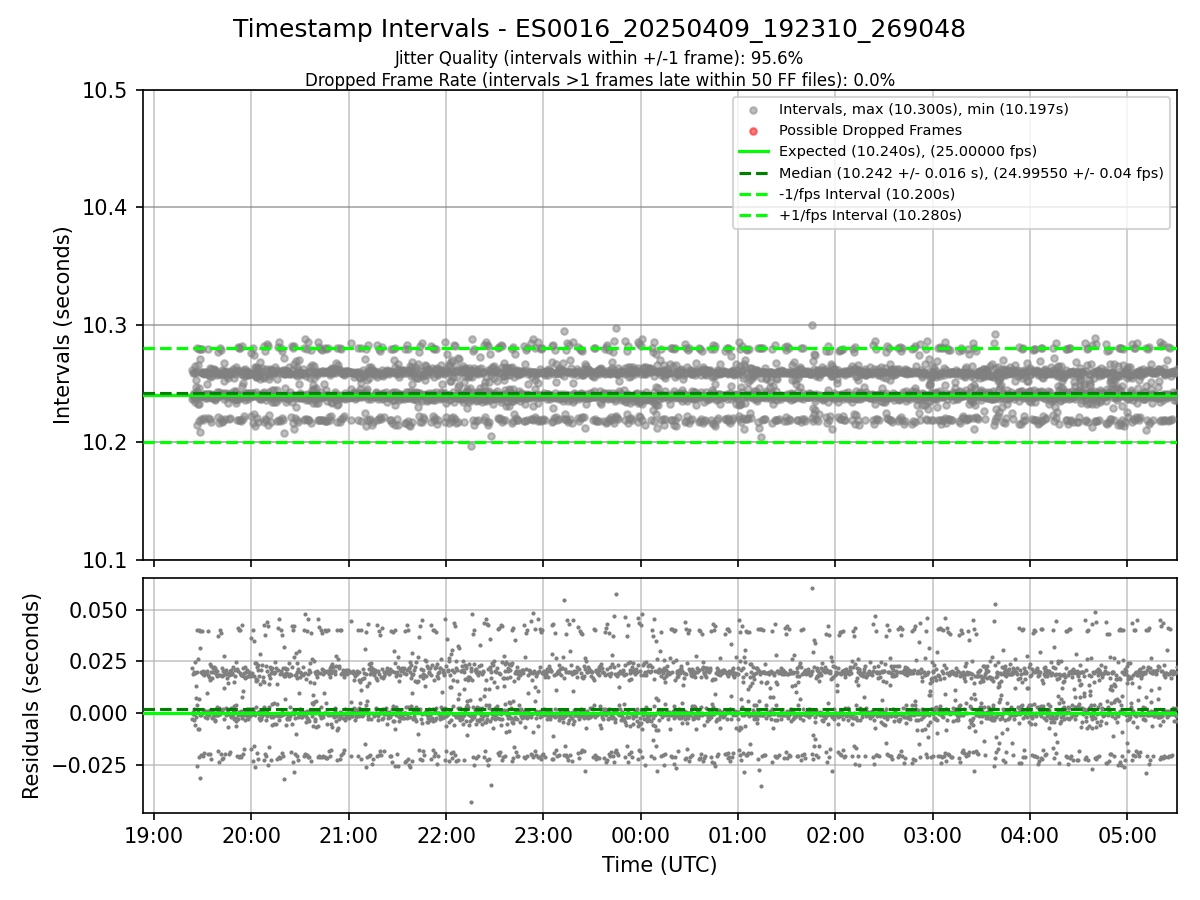Click the 23:00 time tick label
Viewport: 1200px width, 900px height.
(543, 835)
